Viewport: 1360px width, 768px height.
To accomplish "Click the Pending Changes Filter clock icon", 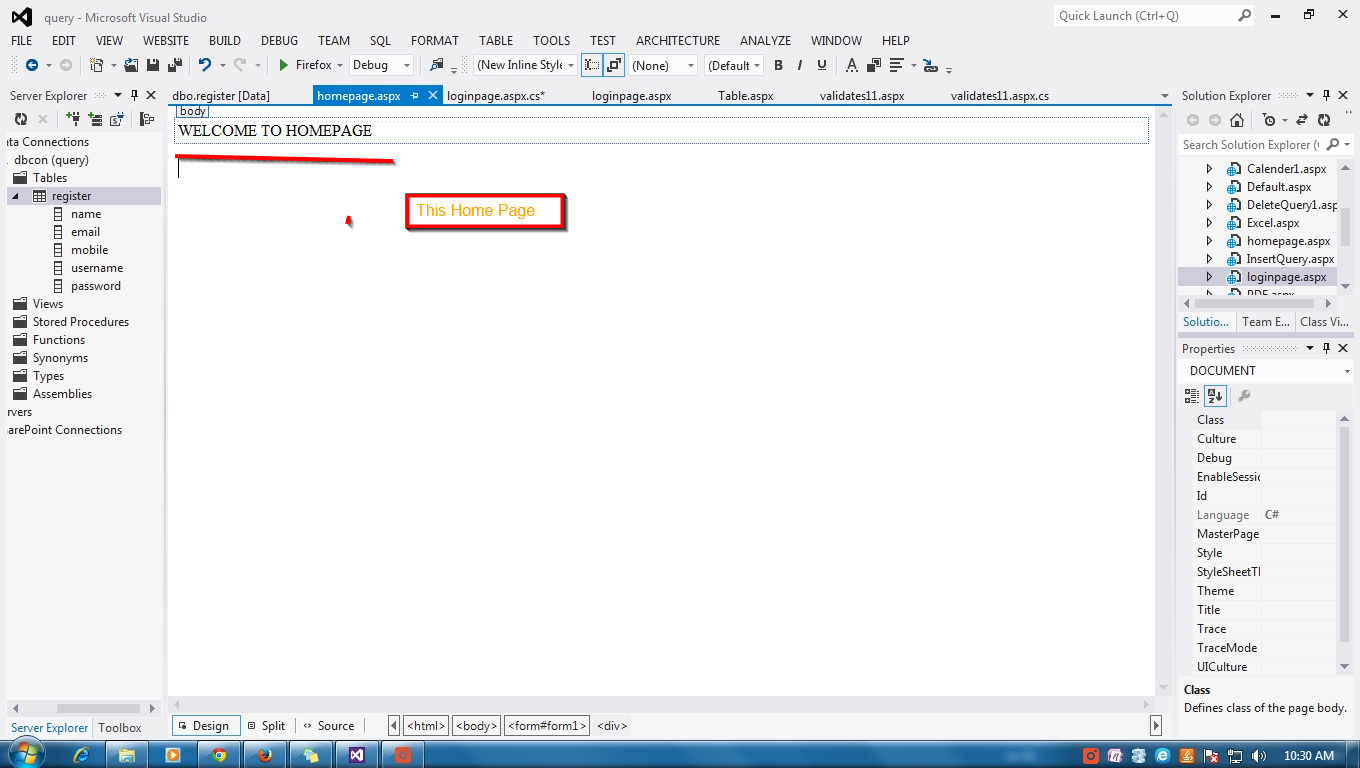I will point(1270,120).
